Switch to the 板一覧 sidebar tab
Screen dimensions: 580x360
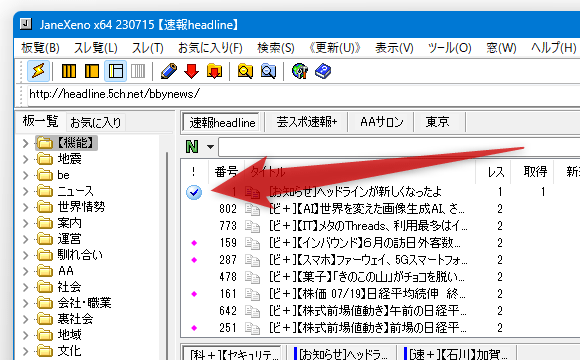(x=40, y=121)
